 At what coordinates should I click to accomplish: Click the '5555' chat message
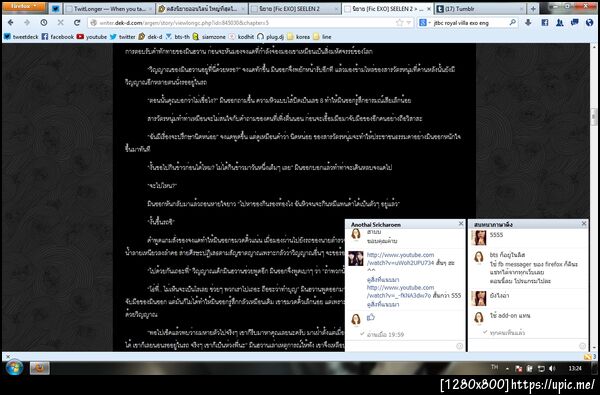[x=496, y=235]
